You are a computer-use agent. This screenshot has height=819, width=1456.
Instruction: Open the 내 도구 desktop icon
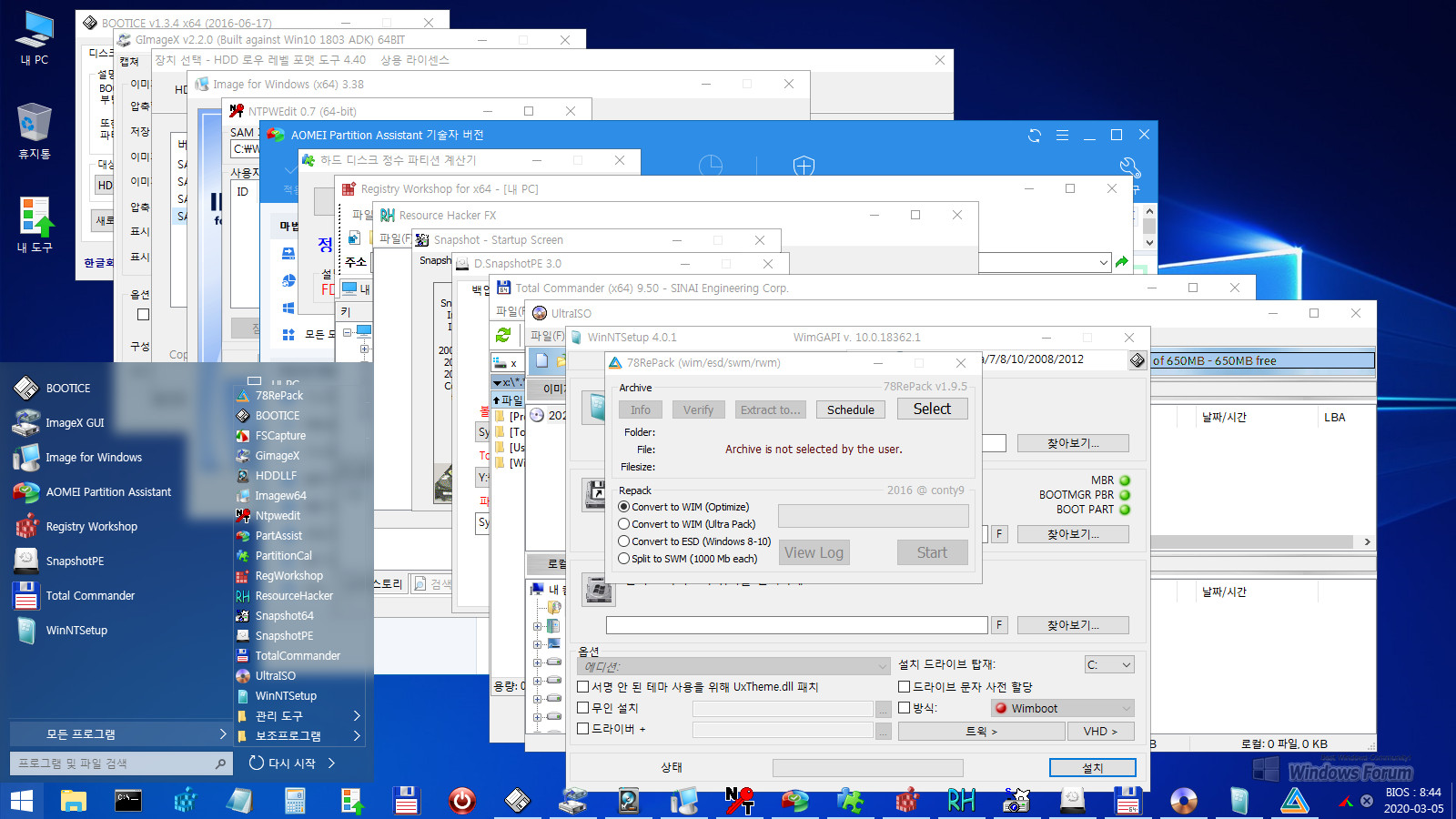(35, 225)
